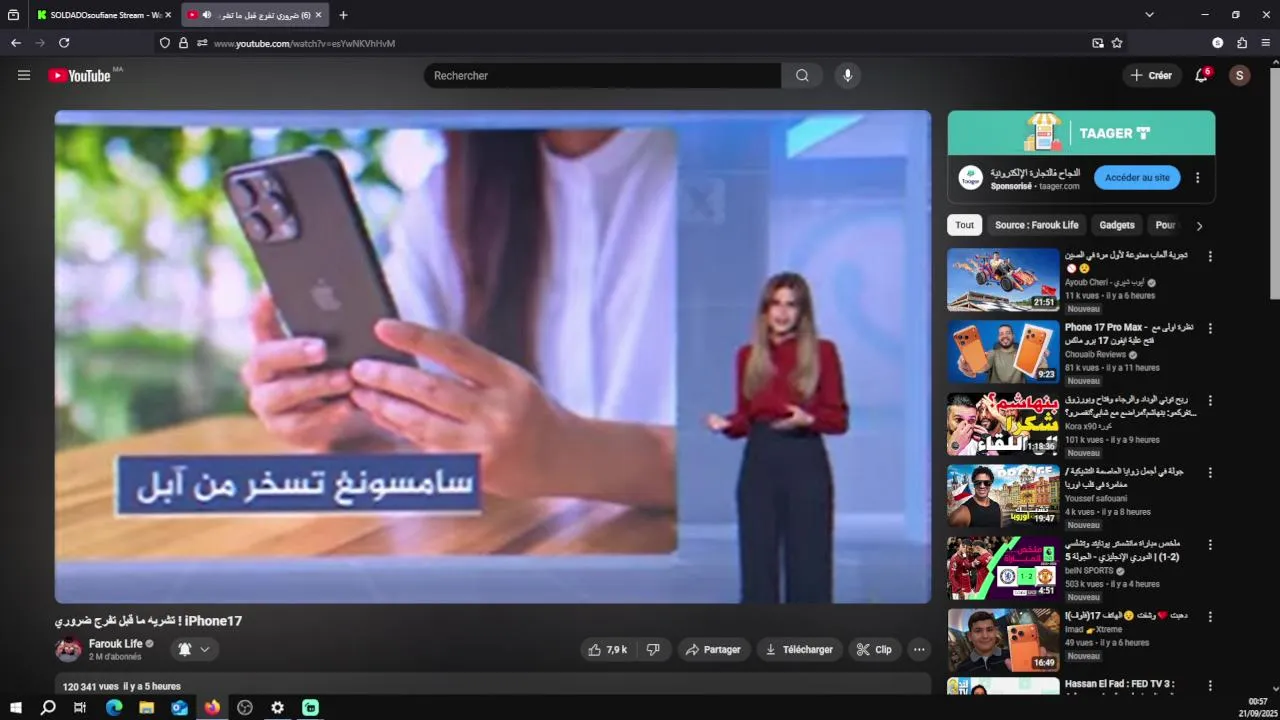
Task: Click the address bar URL
Action: 304,43
